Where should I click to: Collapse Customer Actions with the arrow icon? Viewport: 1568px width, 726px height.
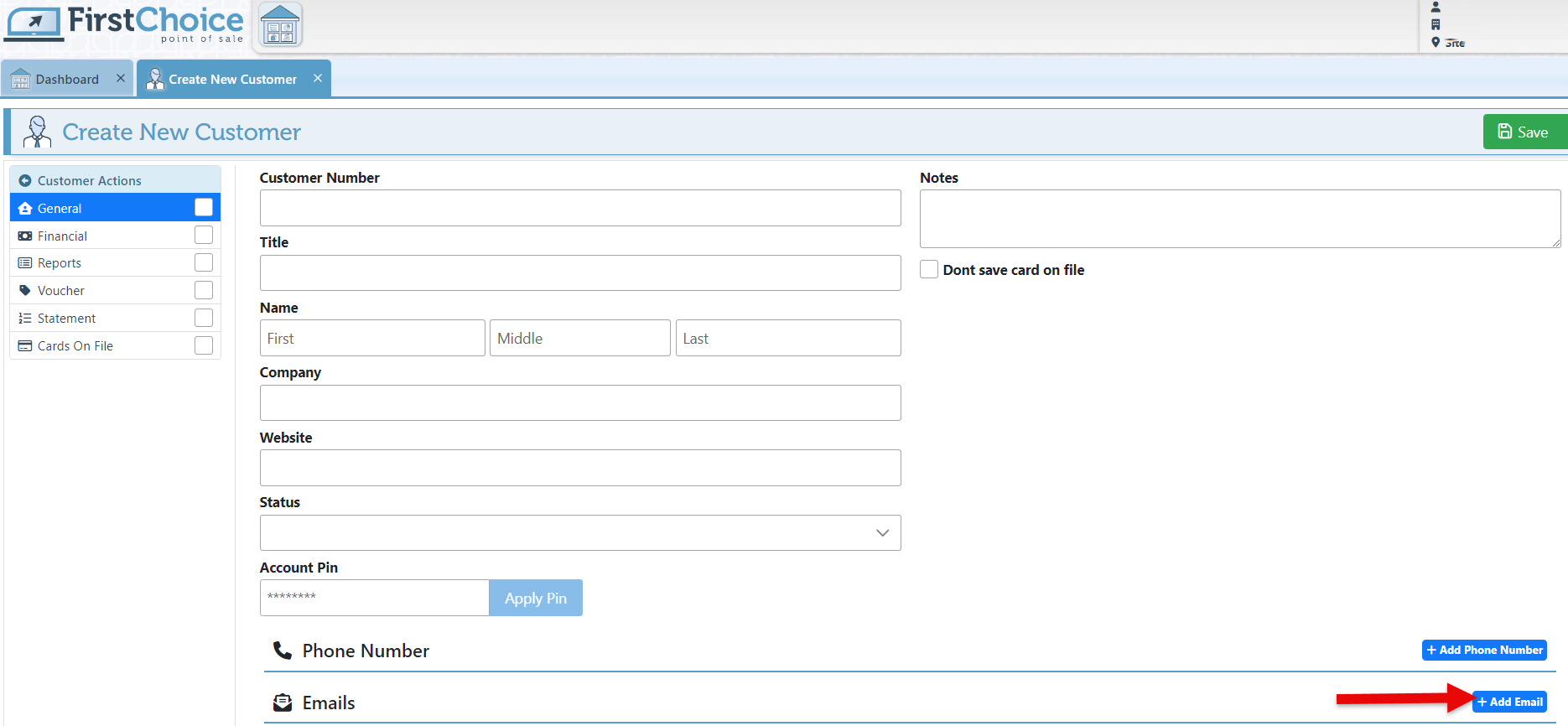click(25, 180)
